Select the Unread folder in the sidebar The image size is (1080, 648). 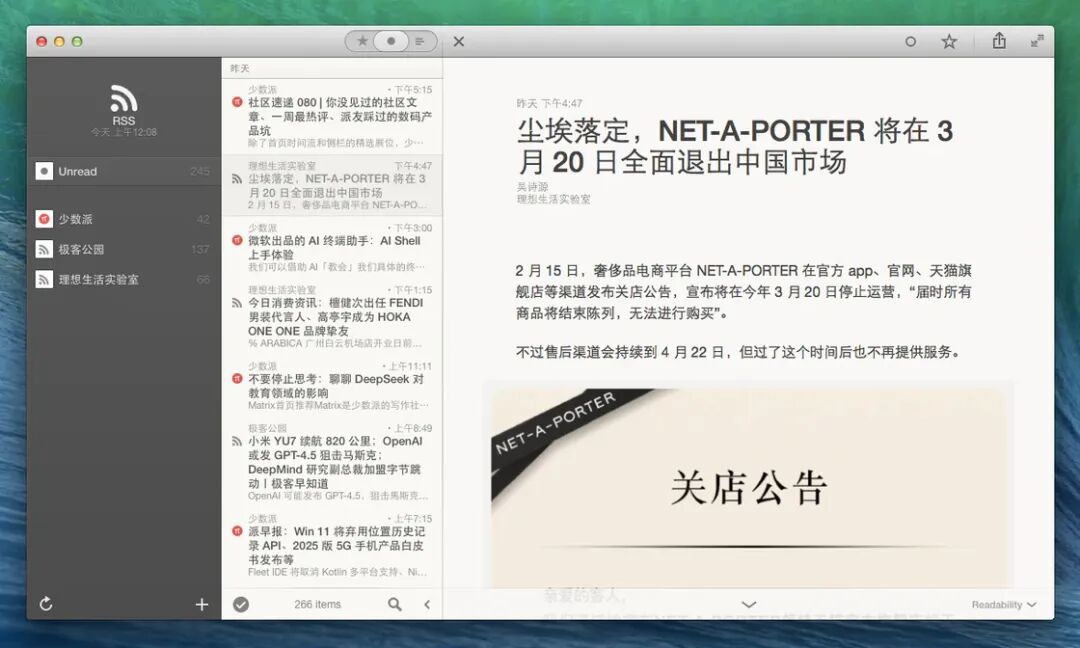(124, 171)
